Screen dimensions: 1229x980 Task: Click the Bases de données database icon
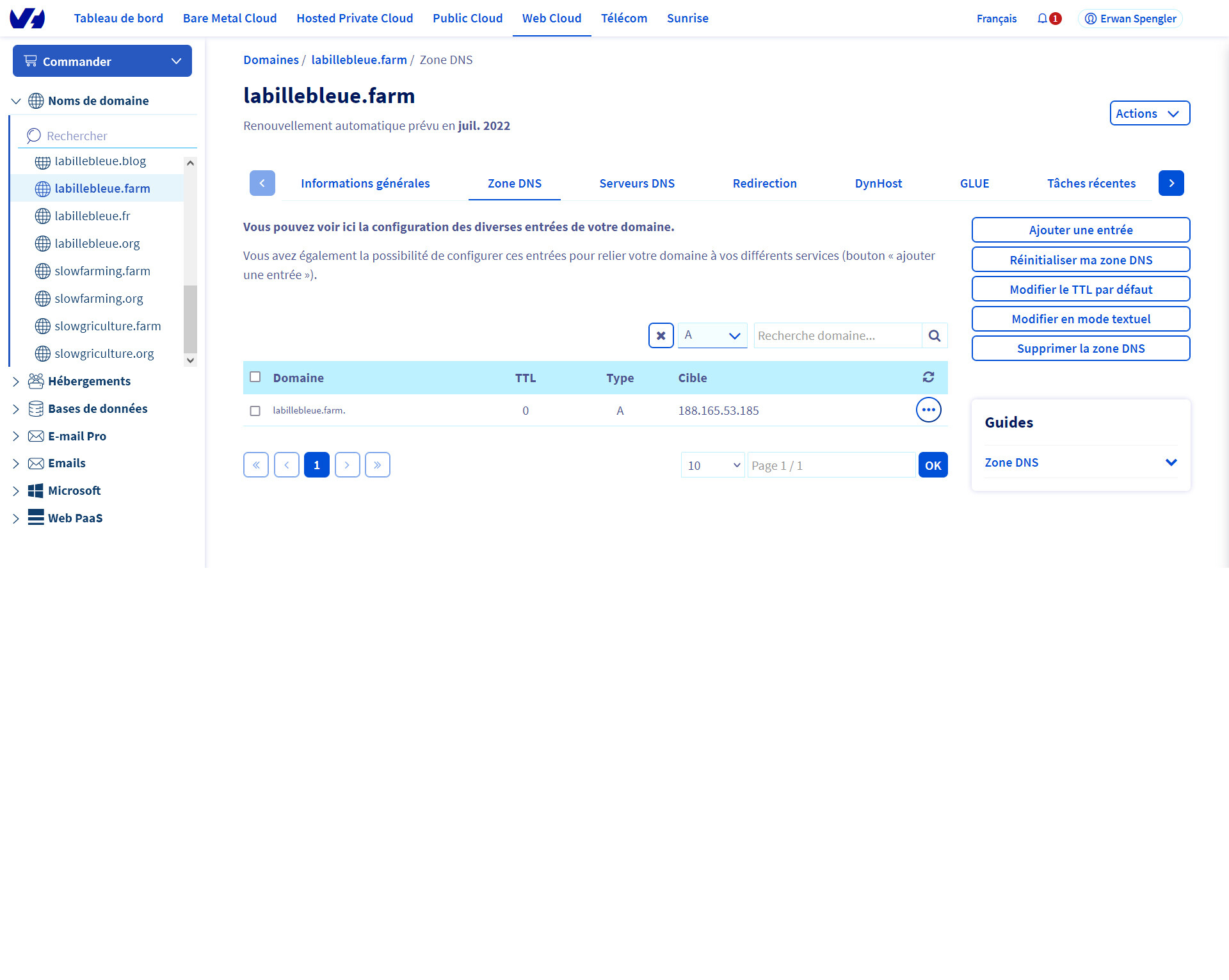pos(36,409)
